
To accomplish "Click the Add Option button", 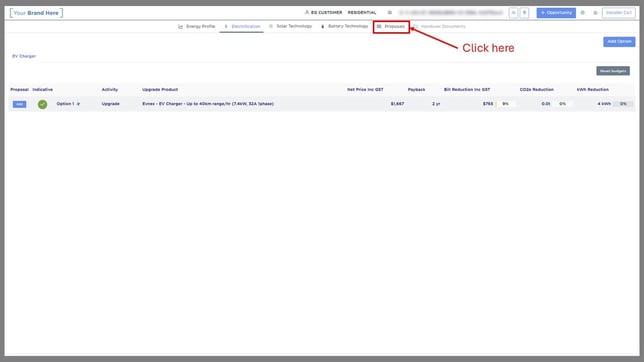I will coord(619,42).
